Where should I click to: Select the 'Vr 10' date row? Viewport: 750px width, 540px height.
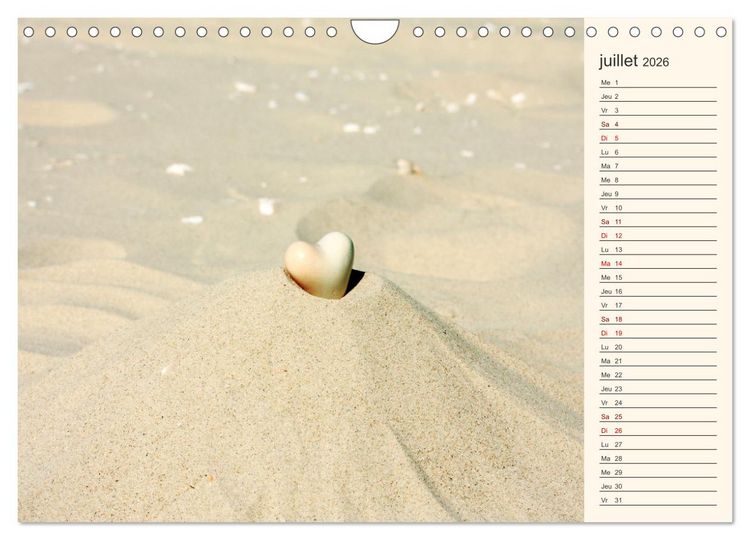click(x=658, y=208)
